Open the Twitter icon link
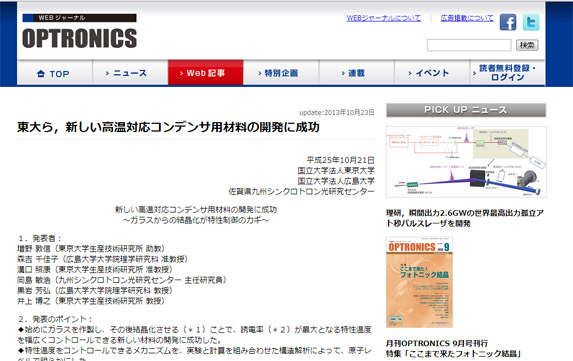 click(x=531, y=22)
